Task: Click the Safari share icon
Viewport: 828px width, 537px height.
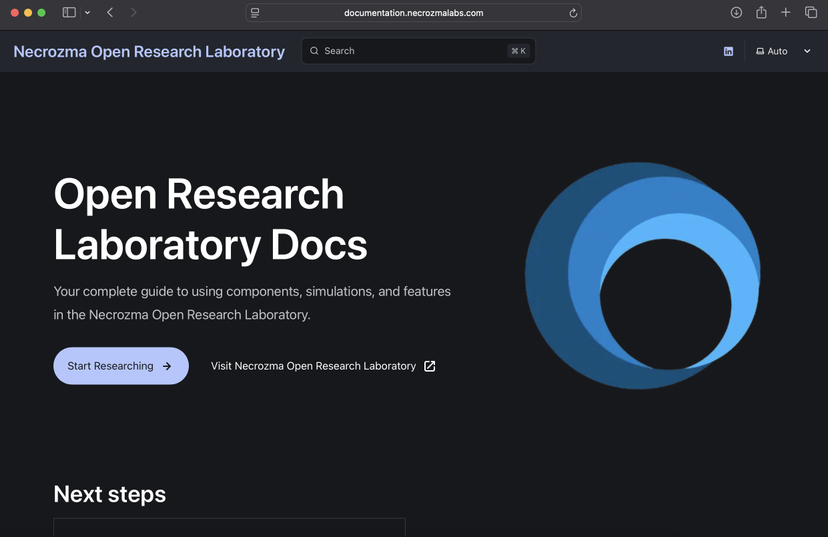Action: 761,13
